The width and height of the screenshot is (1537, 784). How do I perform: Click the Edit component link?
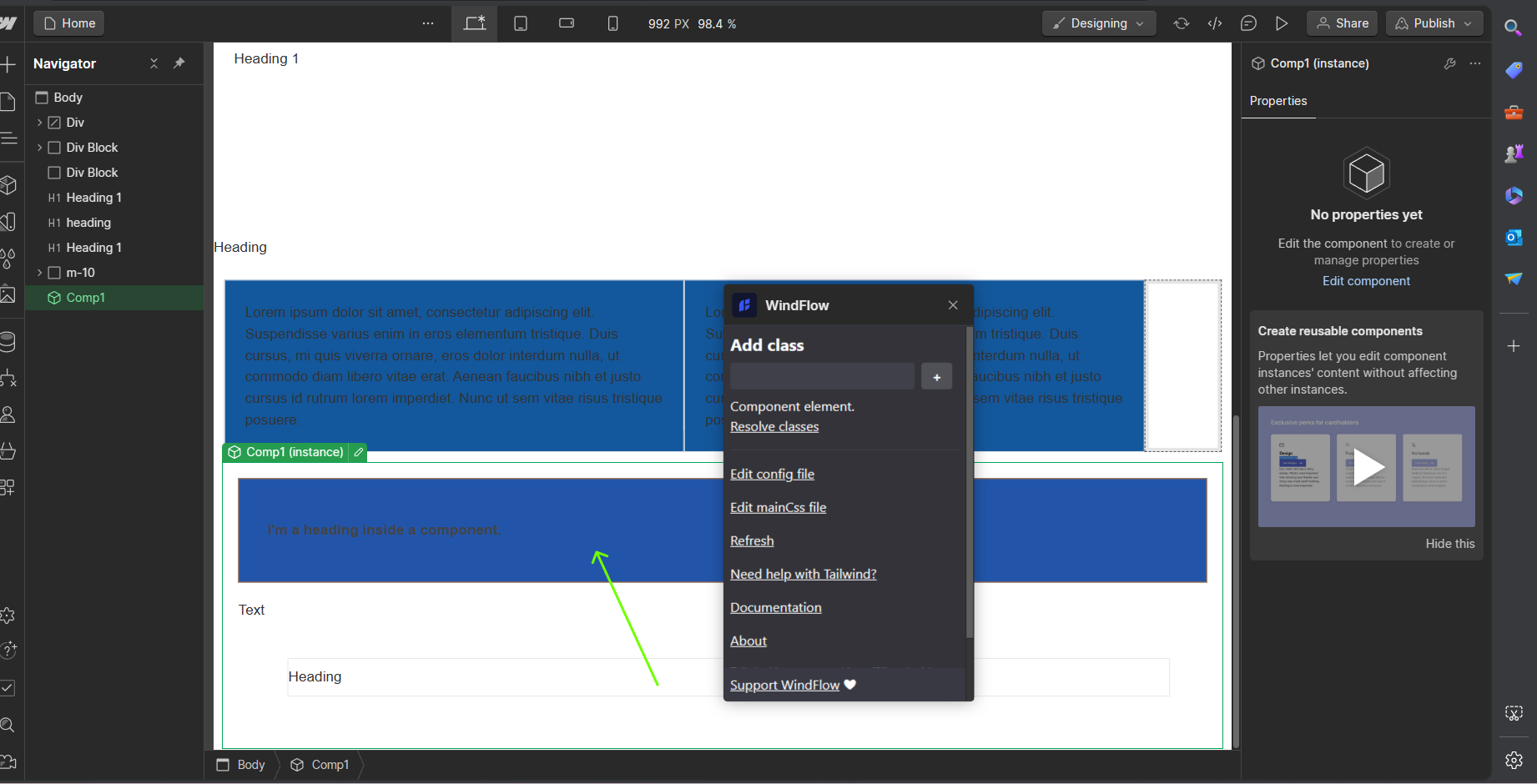pos(1366,281)
